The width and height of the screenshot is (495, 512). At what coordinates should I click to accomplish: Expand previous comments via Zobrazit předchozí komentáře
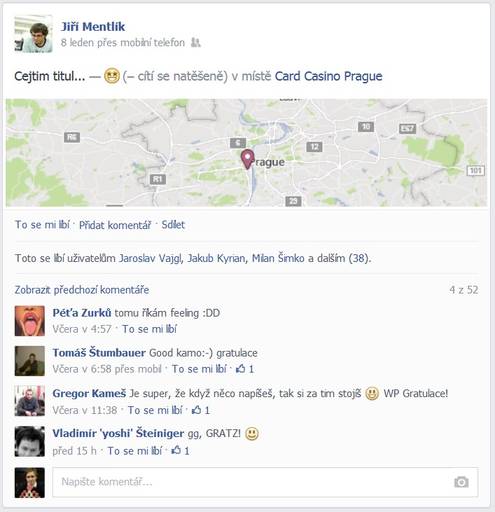tap(82, 290)
